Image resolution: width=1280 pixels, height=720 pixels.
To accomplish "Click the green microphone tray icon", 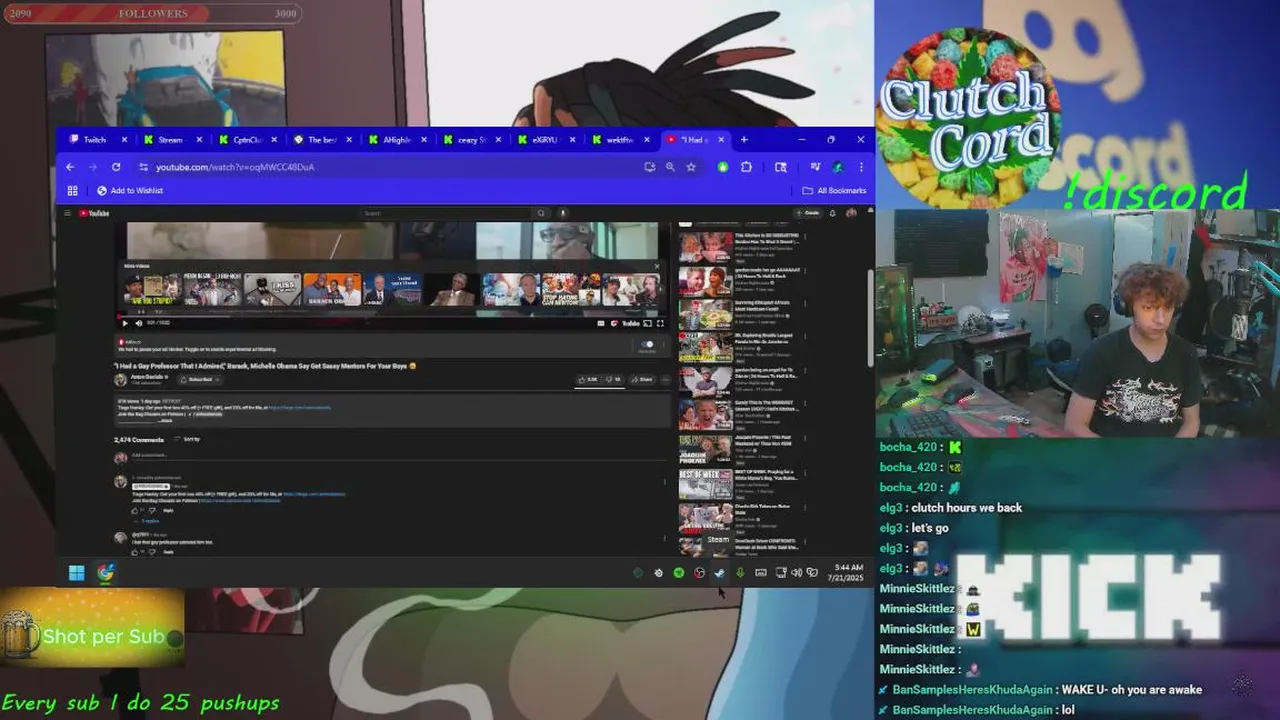I will (x=740, y=573).
